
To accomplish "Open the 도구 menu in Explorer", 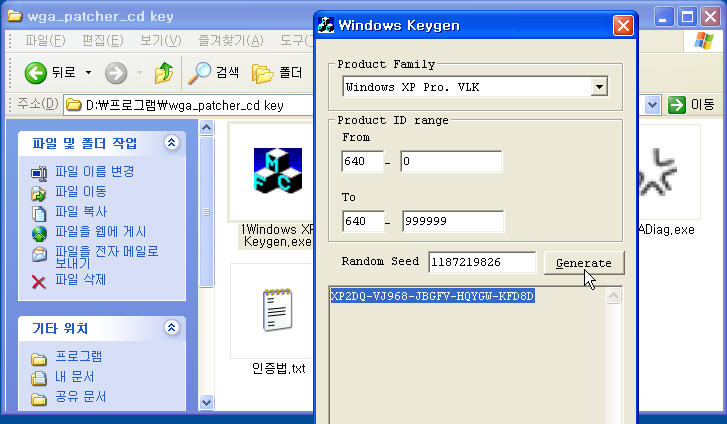I will [296, 41].
